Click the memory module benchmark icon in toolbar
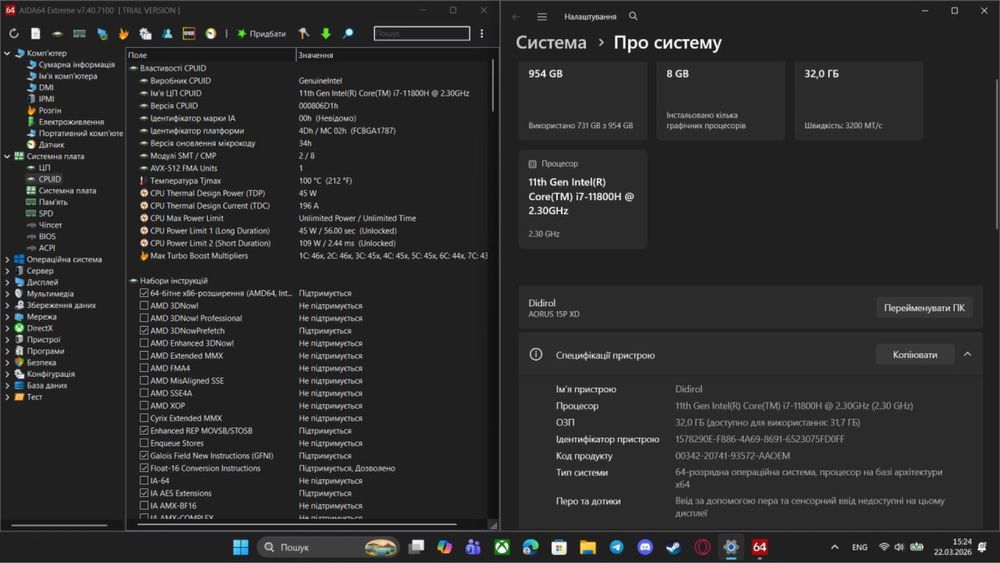This screenshot has width=1000, height=563. pos(80,34)
